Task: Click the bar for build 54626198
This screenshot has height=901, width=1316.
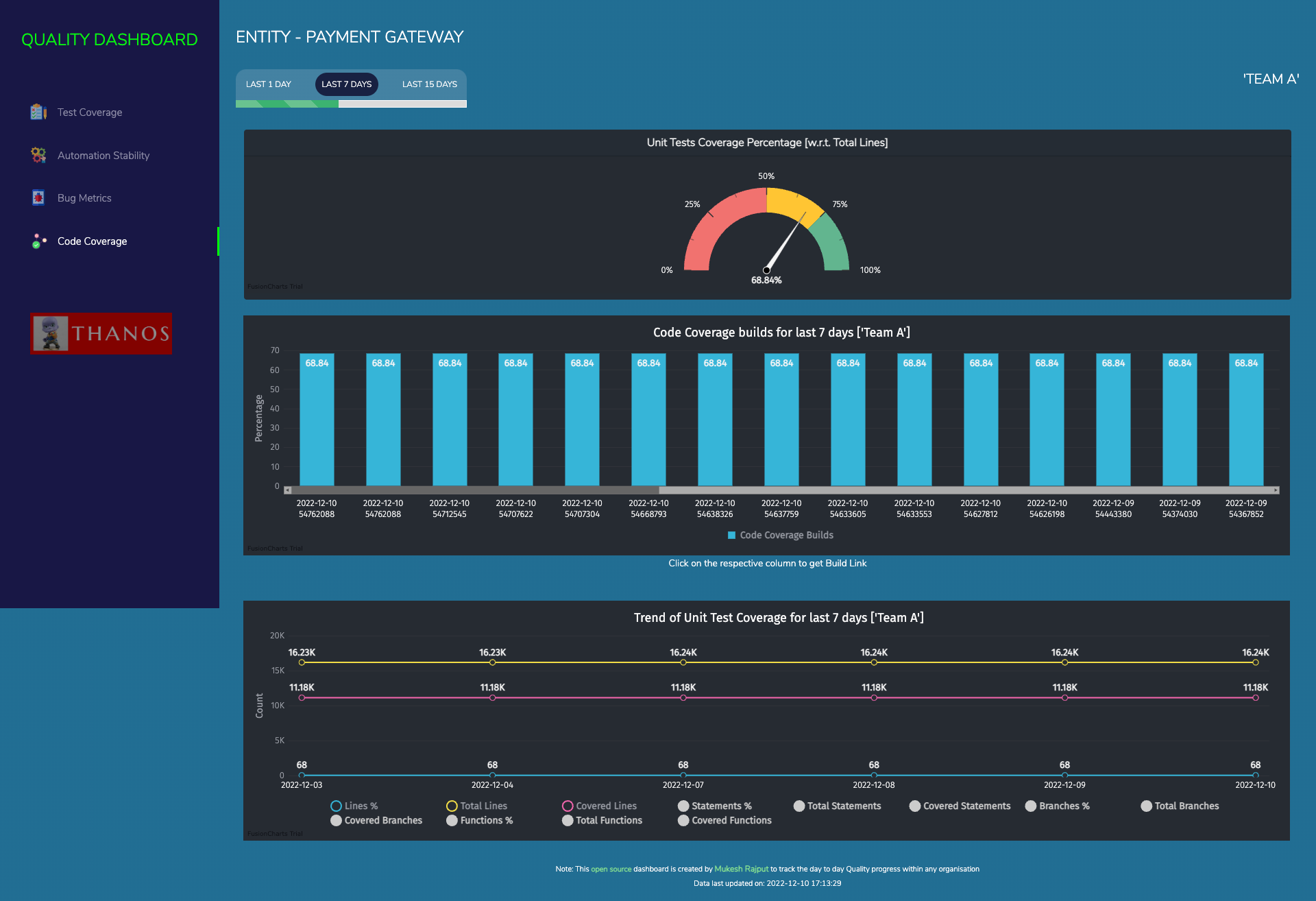Action: 1047,420
